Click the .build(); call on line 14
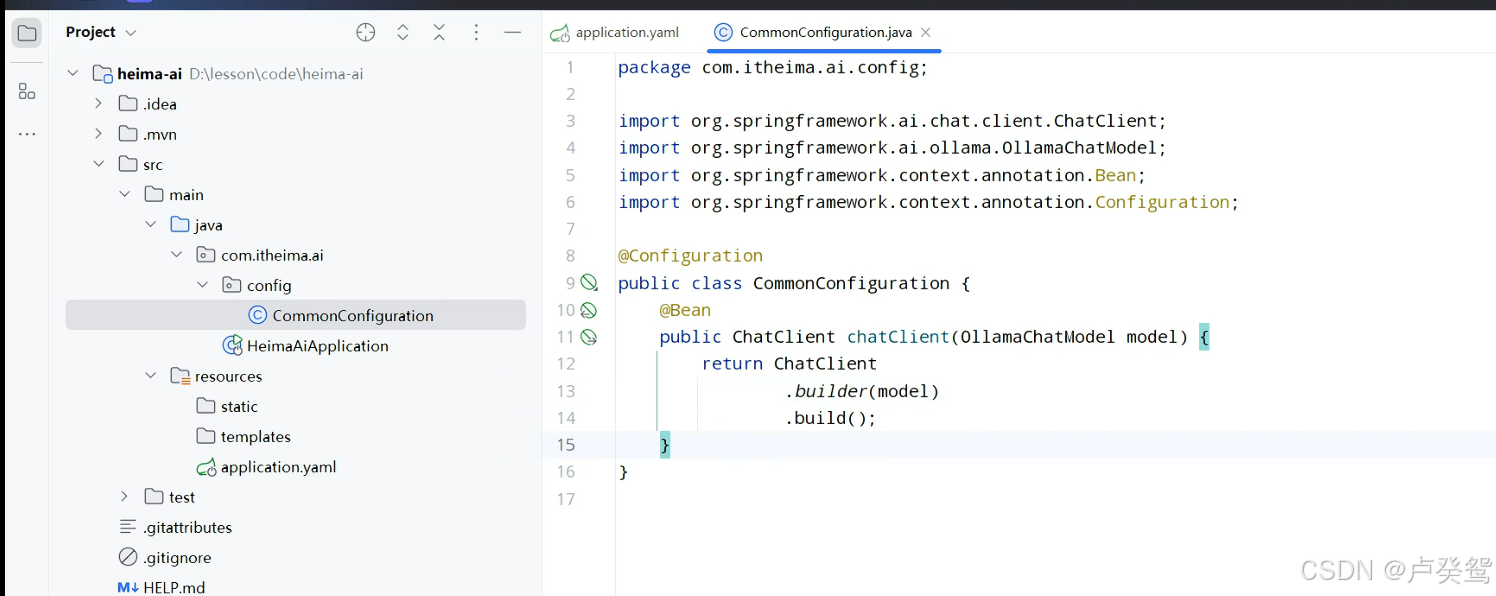 pyautogui.click(x=830, y=418)
